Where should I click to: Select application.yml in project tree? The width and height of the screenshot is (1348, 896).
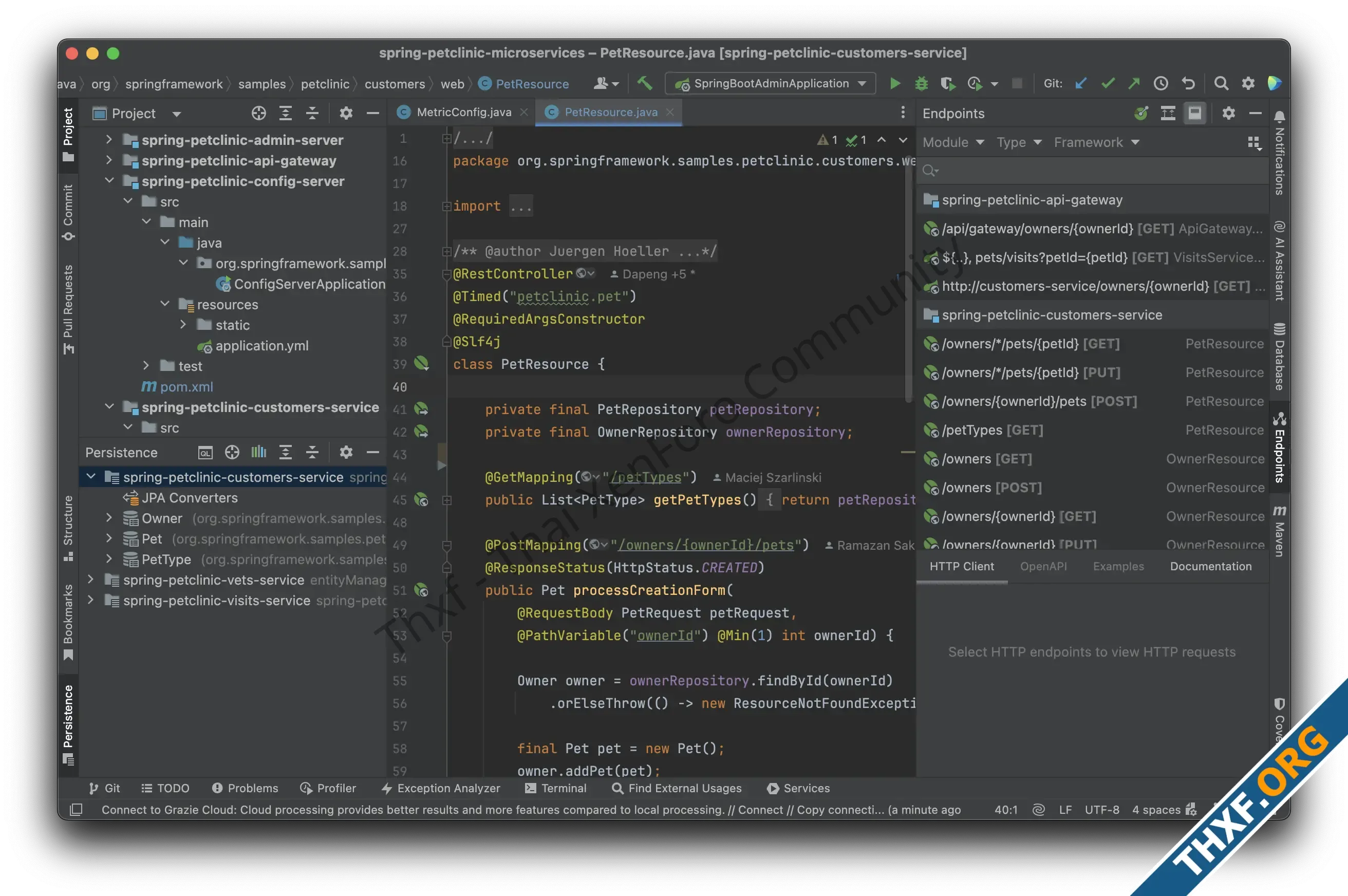(253, 345)
